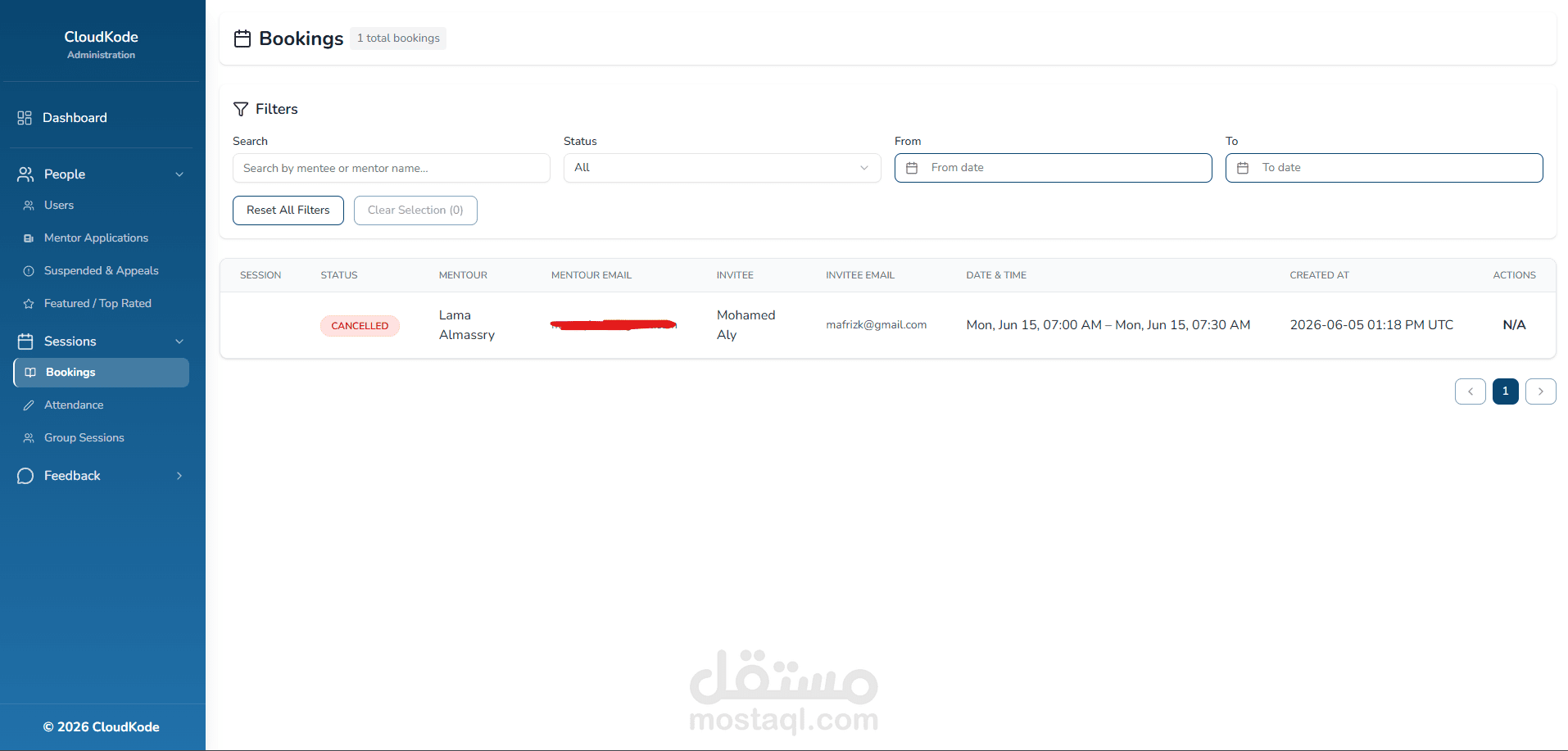Open the Status All dropdown
The height and width of the screenshot is (751, 1568).
[722, 168]
